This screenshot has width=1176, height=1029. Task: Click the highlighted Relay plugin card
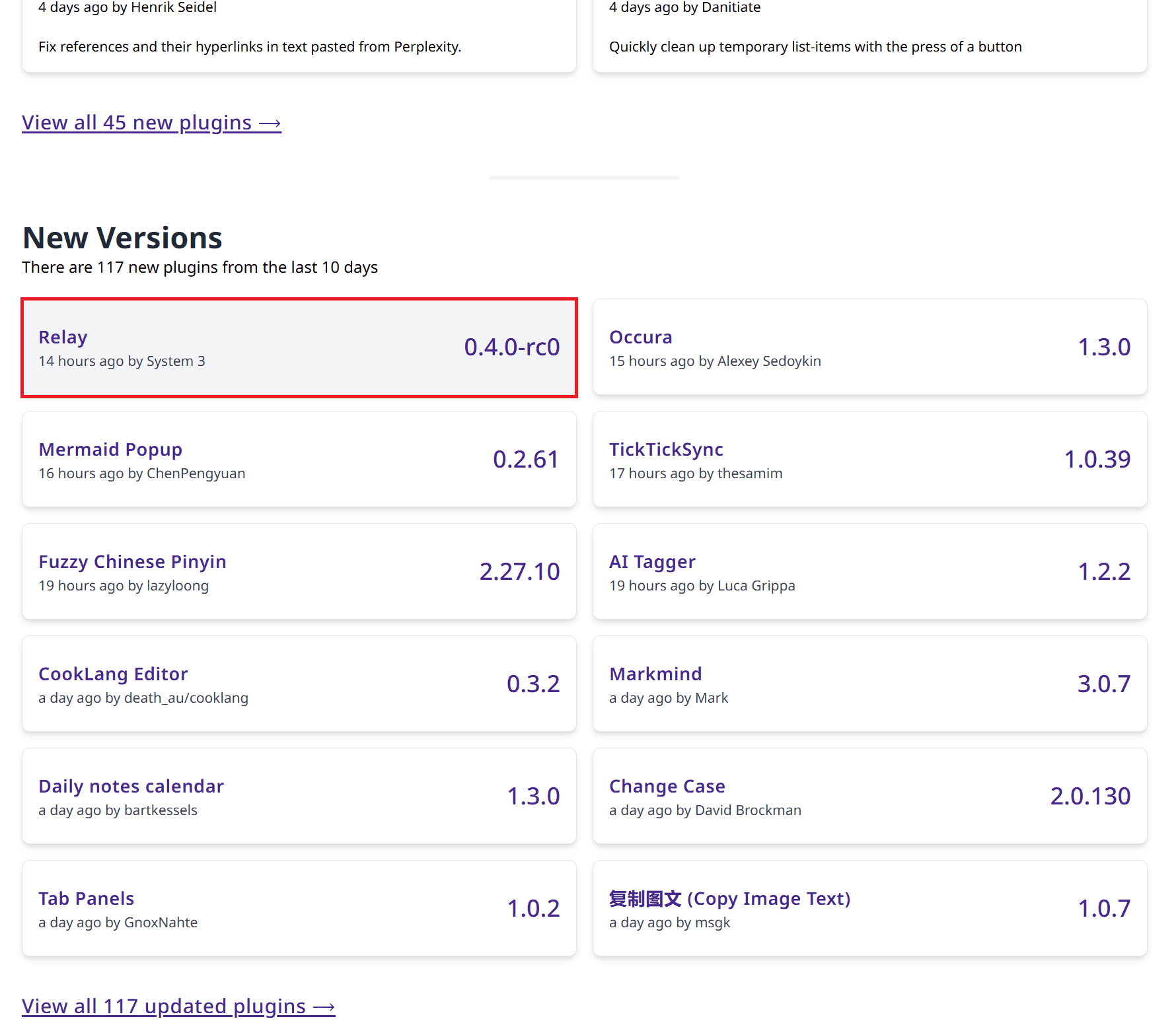point(299,347)
